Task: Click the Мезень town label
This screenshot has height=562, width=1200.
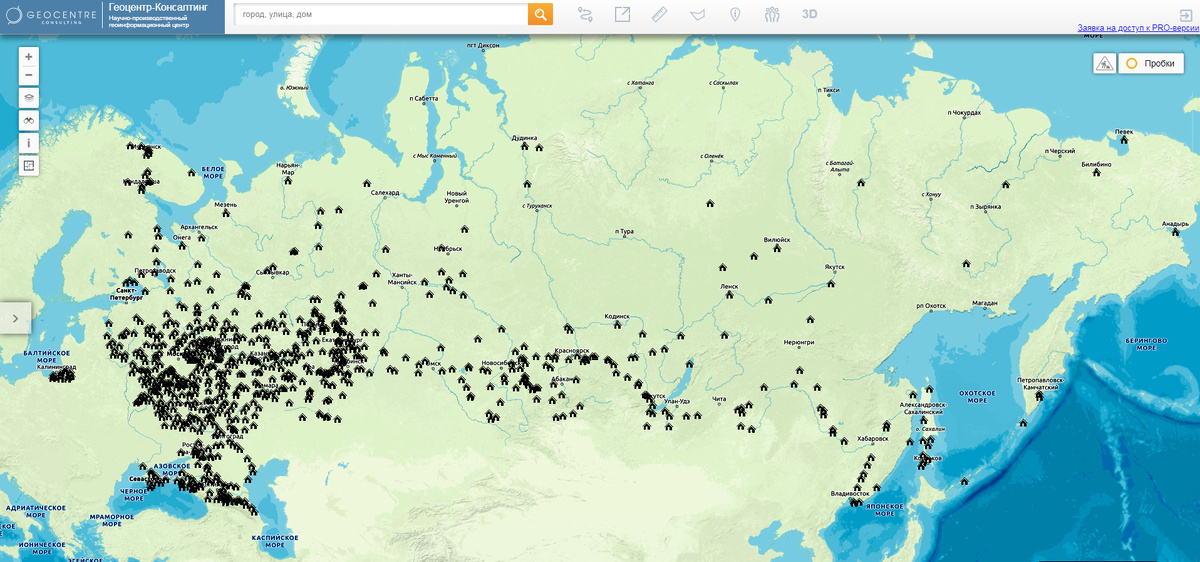Action: 226,204
